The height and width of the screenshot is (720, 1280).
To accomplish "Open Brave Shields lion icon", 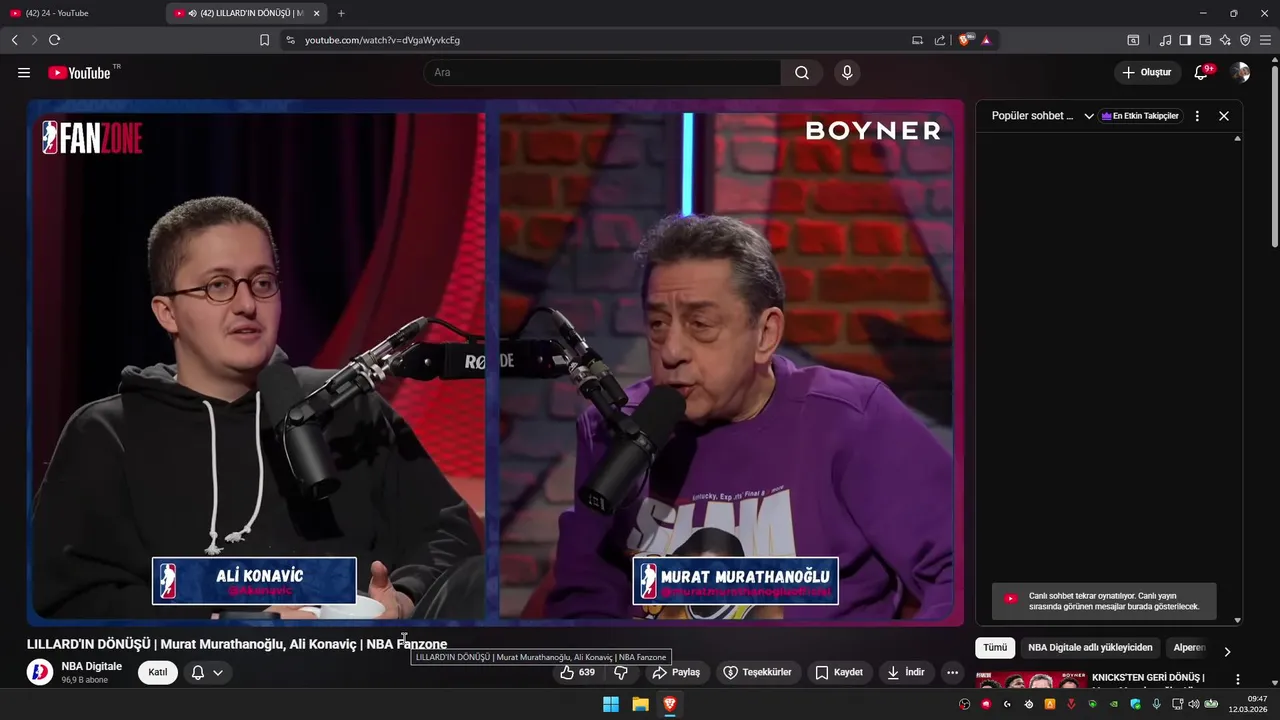I will [965, 40].
